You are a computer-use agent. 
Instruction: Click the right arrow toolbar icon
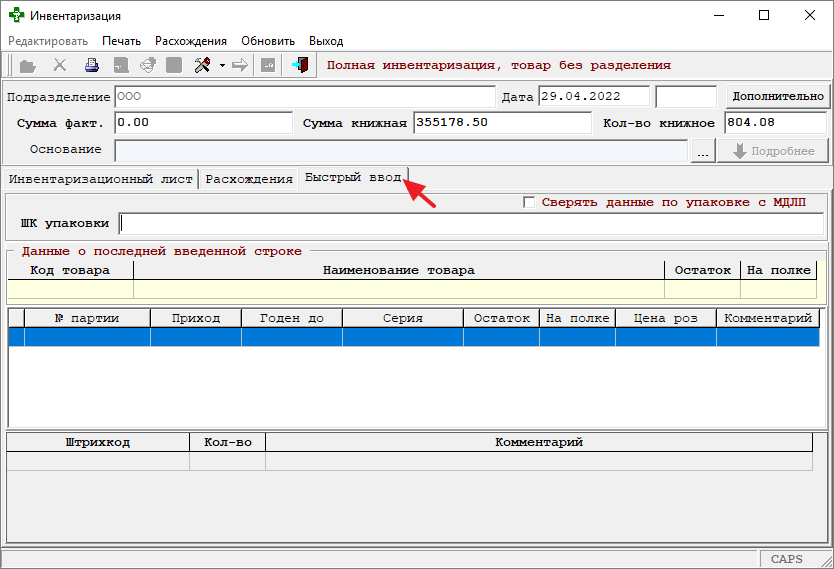[x=240, y=65]
